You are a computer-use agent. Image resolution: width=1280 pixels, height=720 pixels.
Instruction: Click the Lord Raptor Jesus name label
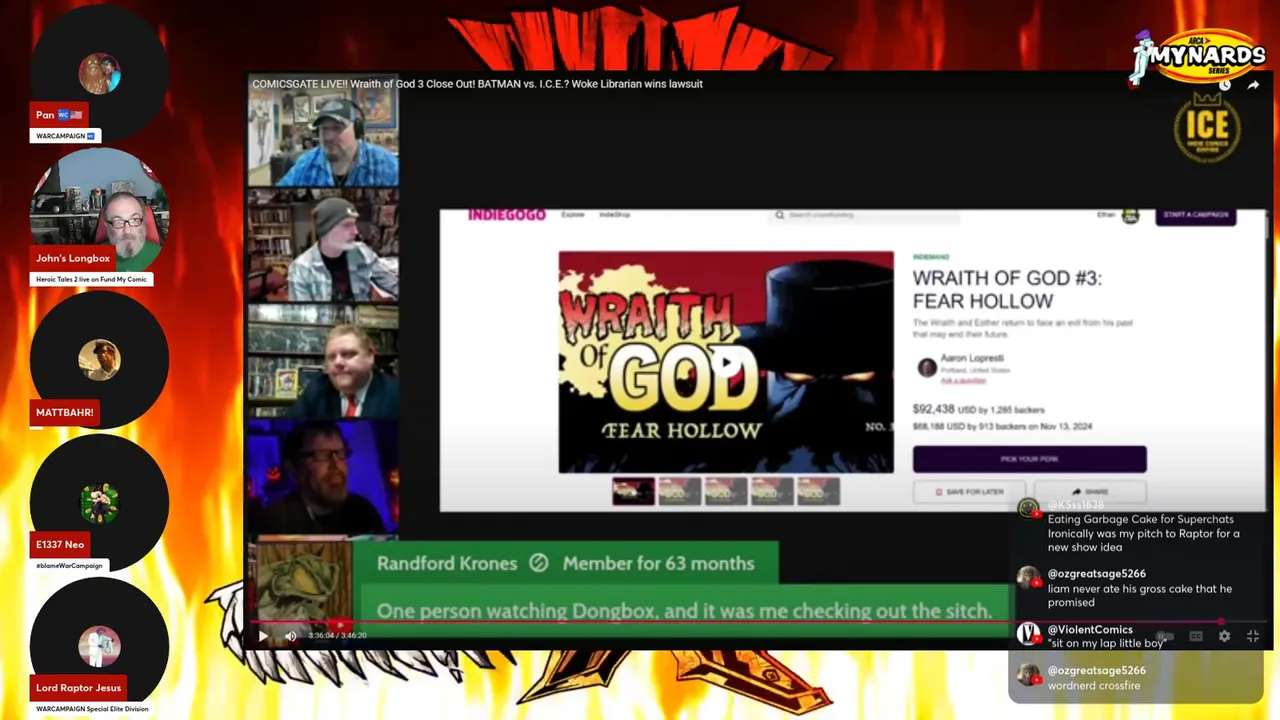pos(78,687)
